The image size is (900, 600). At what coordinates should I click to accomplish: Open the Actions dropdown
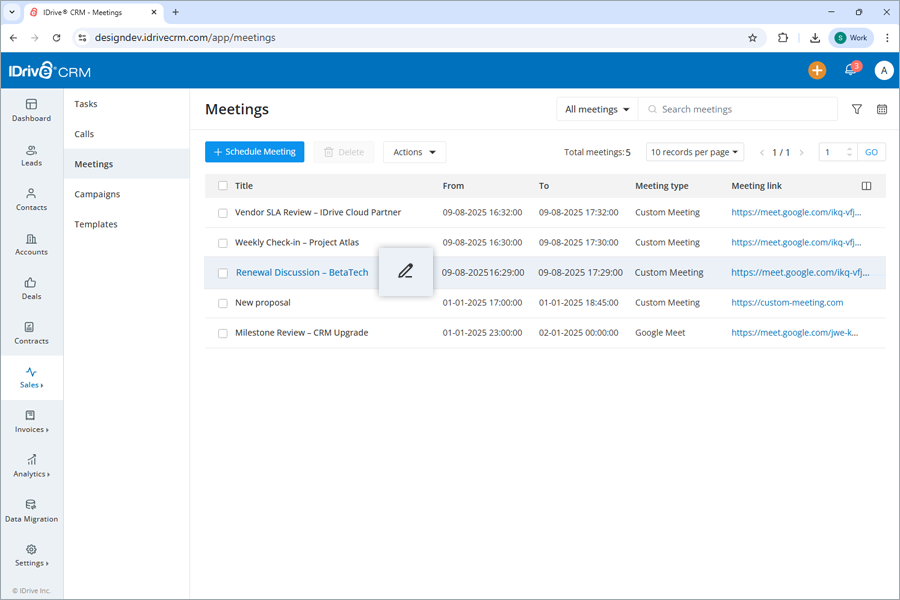click(x=413, y=152)
